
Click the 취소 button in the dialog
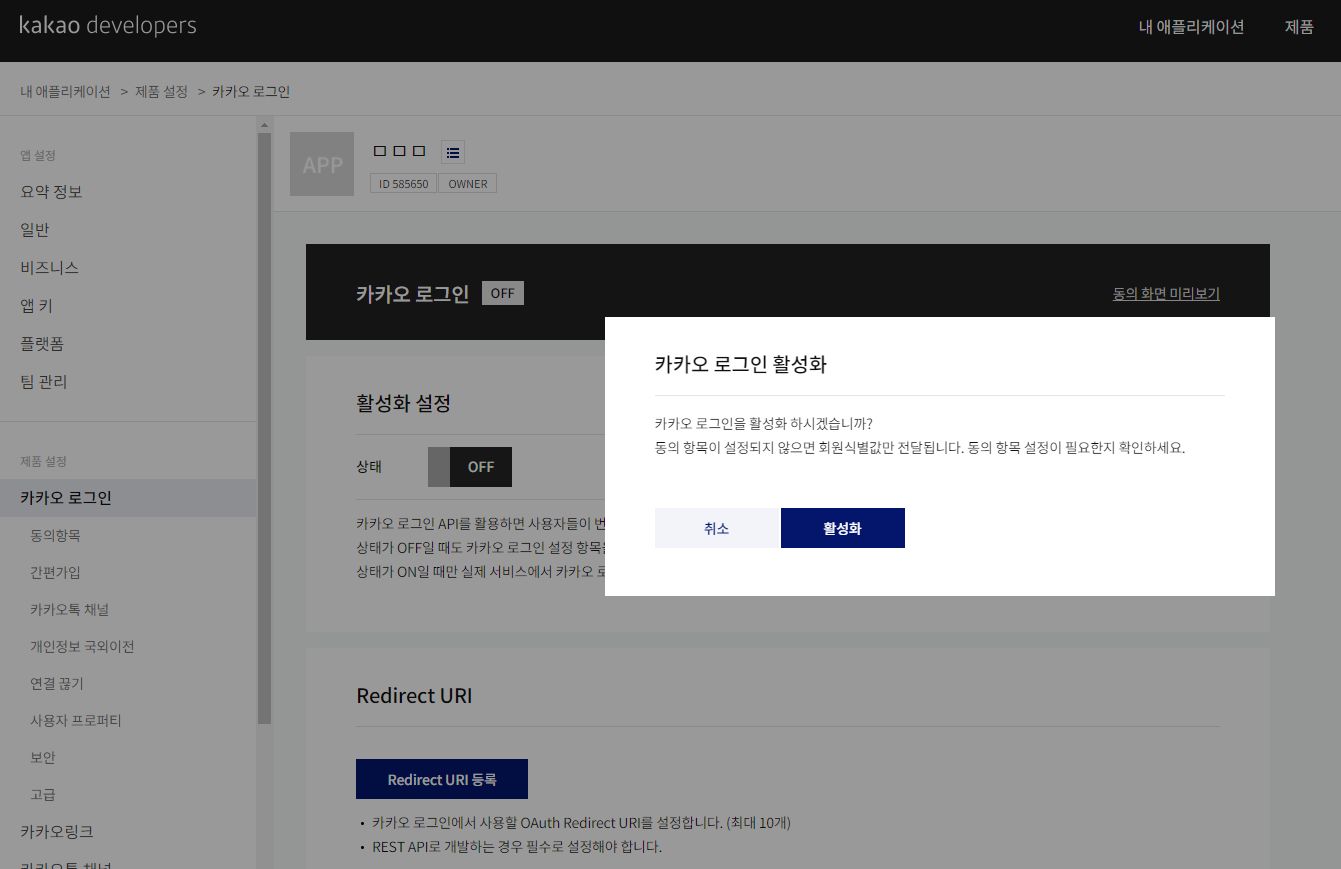tap(716, 527)
